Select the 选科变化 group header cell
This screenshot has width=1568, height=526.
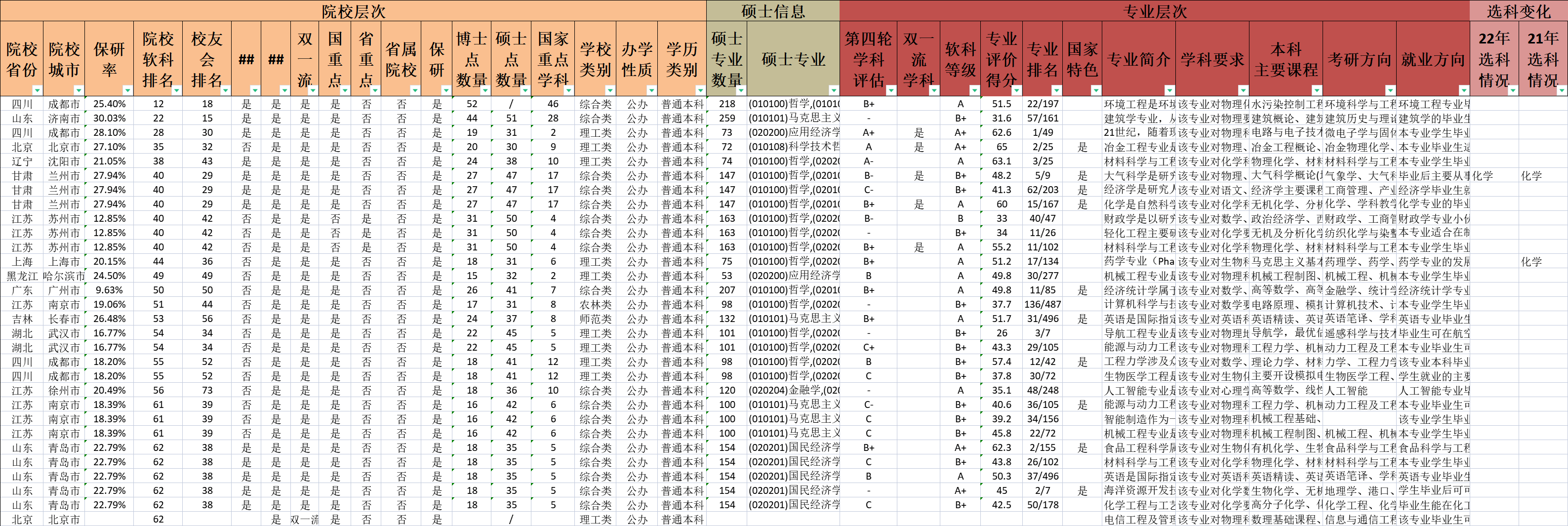click(x=1519, y=11)
